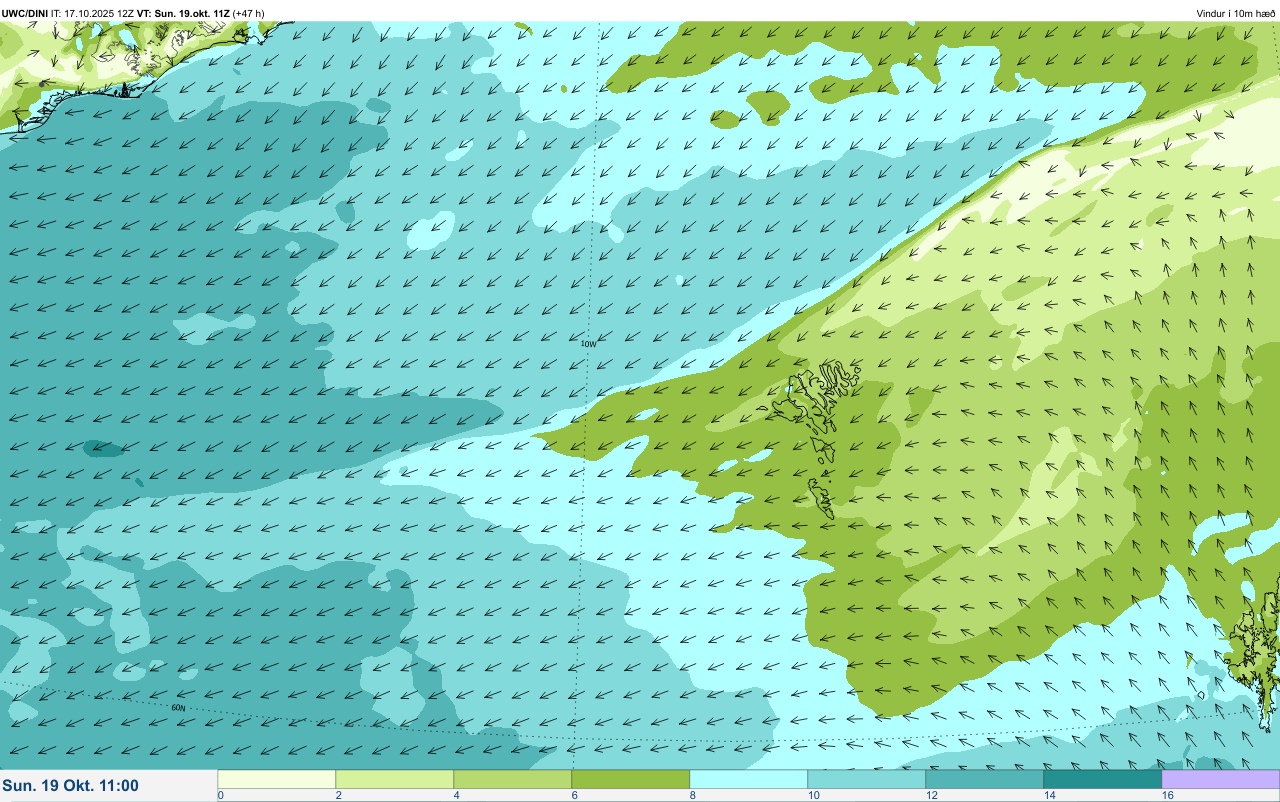
Task: Click the legend value 8 label
Action: 693,795
